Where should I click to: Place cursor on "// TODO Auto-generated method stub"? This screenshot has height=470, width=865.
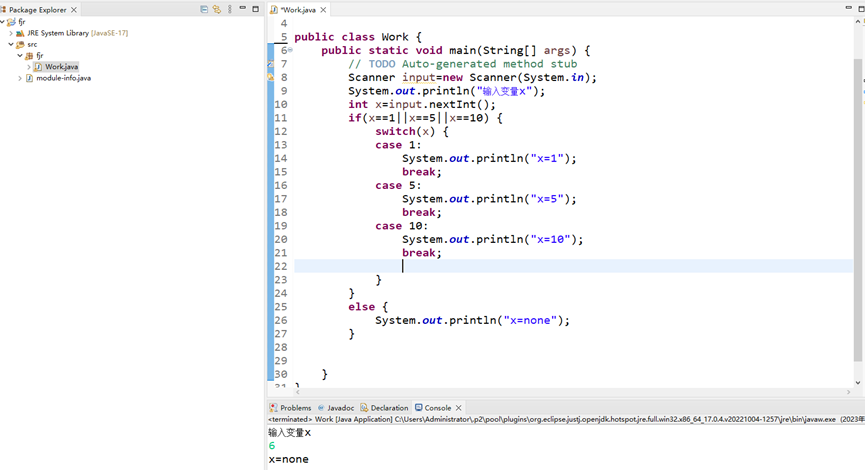[462, 64]
